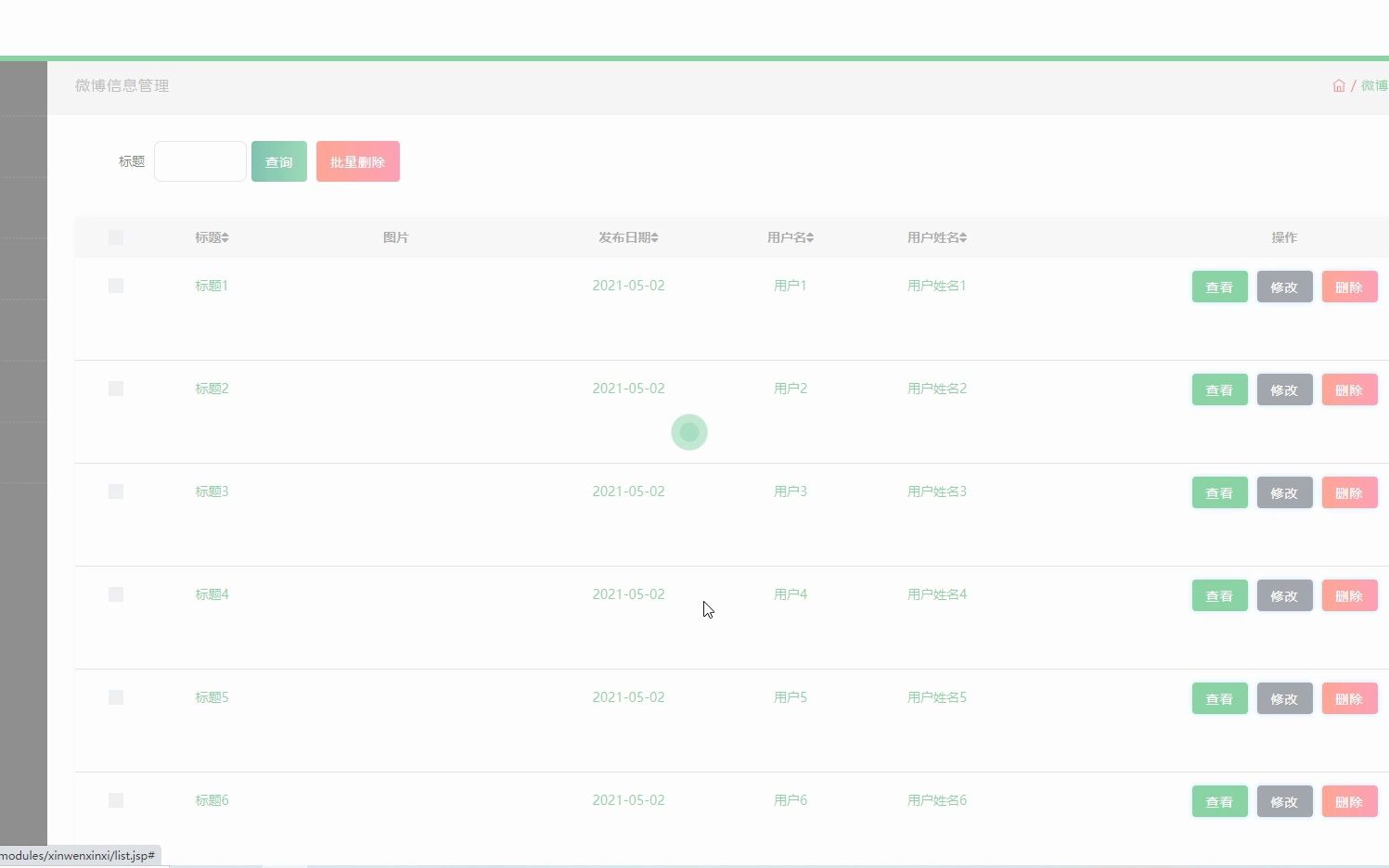
Task: Click the 用户1 username cell
Action: tap(791, 286)
